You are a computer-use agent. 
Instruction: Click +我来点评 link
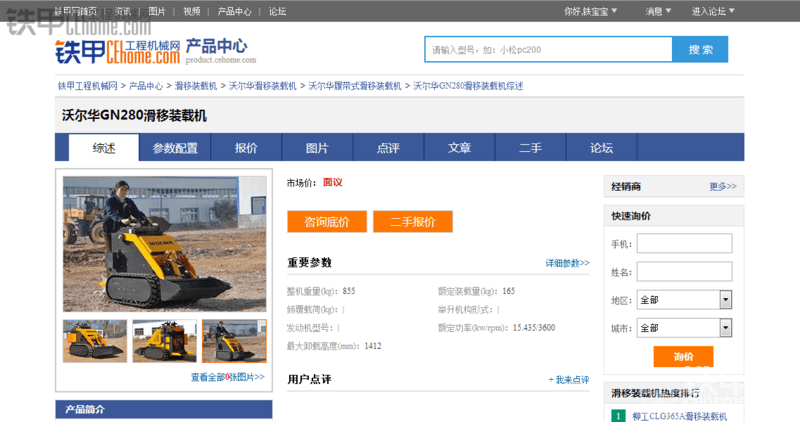568,380
